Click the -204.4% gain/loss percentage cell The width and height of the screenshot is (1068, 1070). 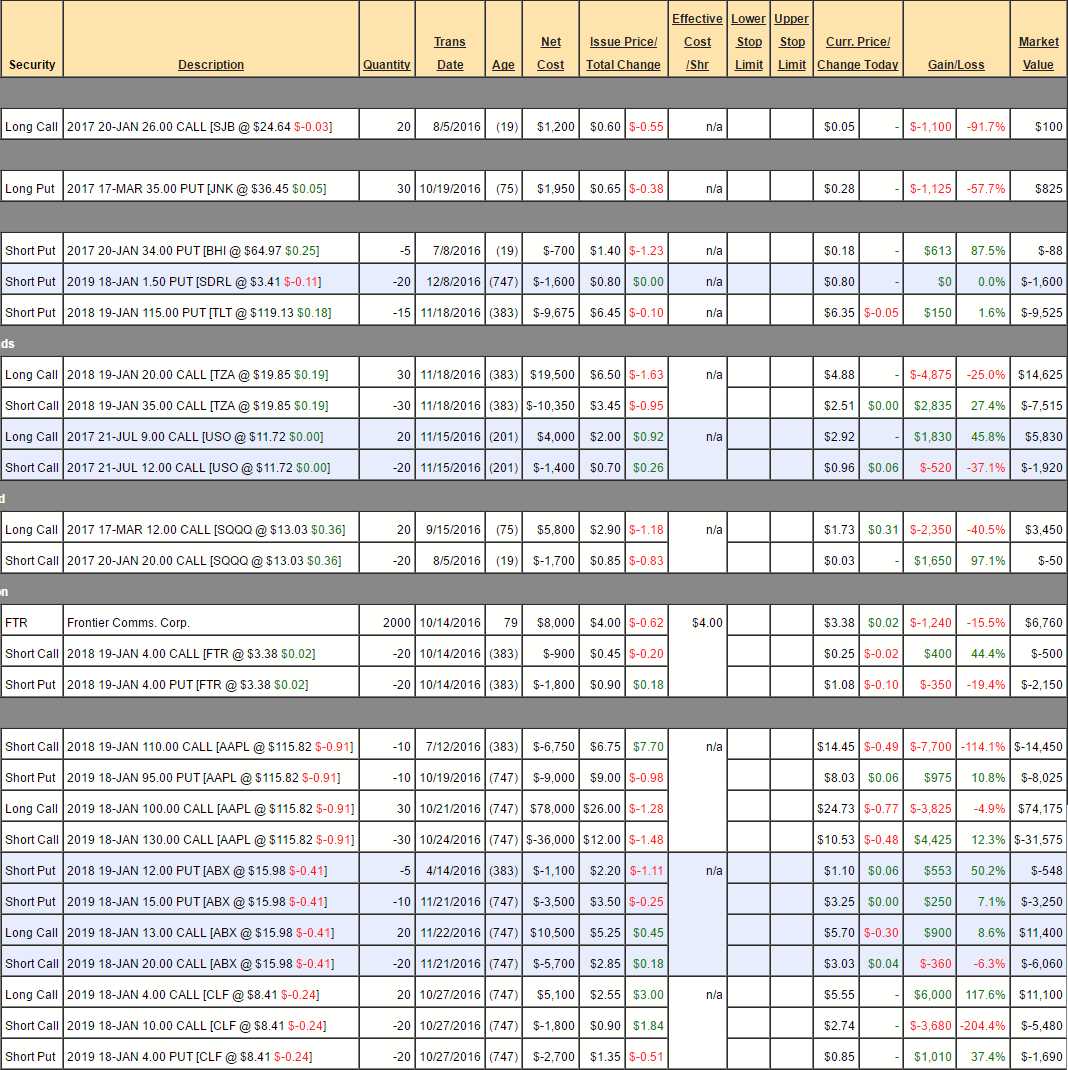coord(982,1026)
